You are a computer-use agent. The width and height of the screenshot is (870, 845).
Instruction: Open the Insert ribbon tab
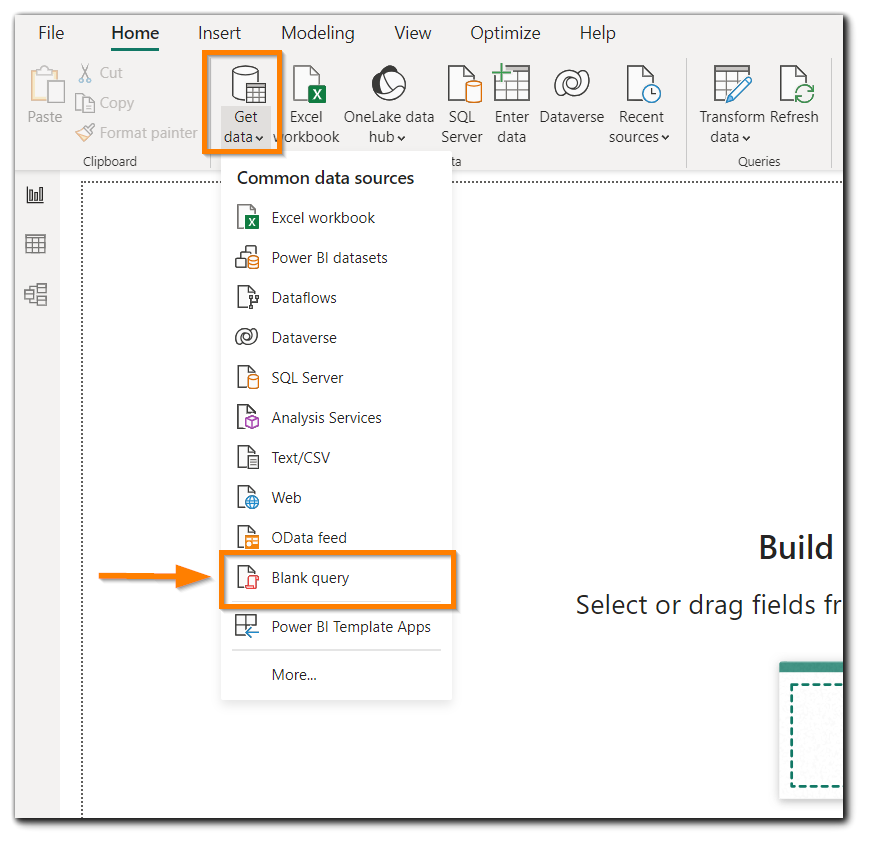click(219, 33)
